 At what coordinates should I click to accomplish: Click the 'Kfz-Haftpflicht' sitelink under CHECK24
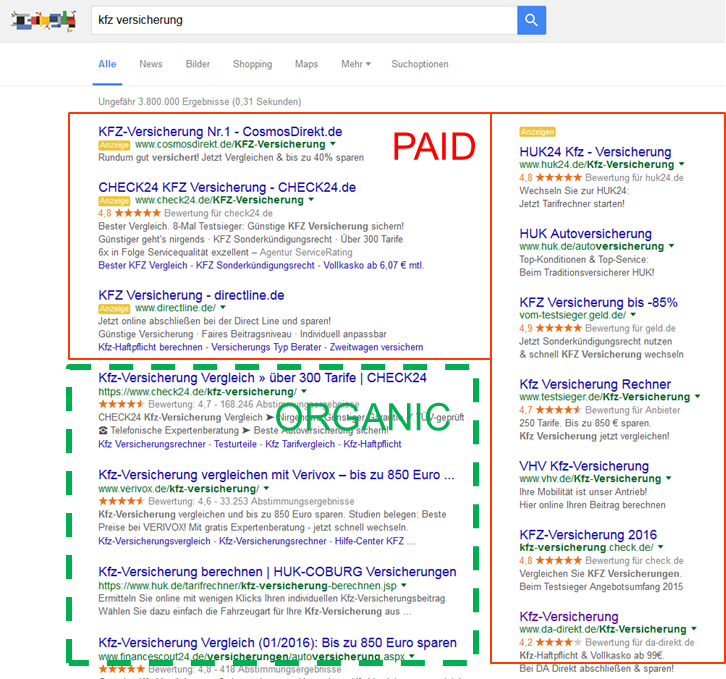tap(372, 444)
